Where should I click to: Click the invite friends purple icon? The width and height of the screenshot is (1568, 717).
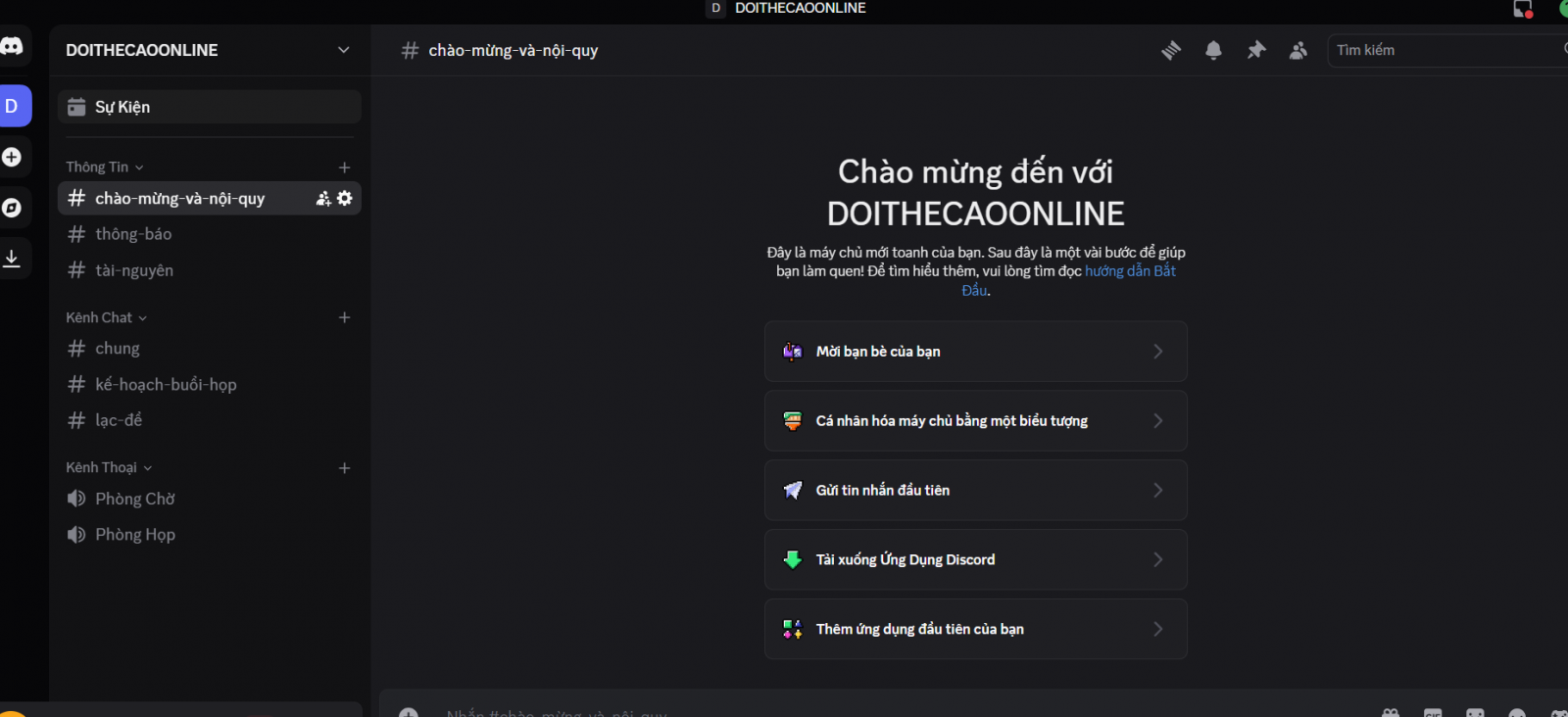[x=793, y=352]
